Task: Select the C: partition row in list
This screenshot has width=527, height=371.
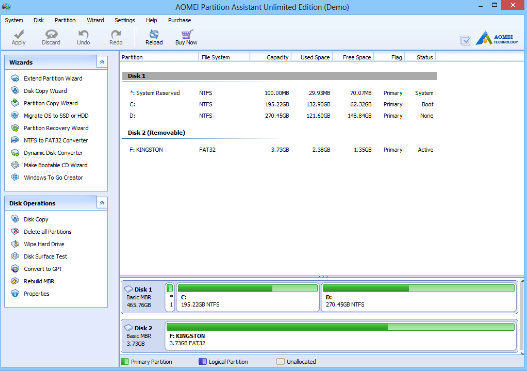Action: tap(279, 105)
